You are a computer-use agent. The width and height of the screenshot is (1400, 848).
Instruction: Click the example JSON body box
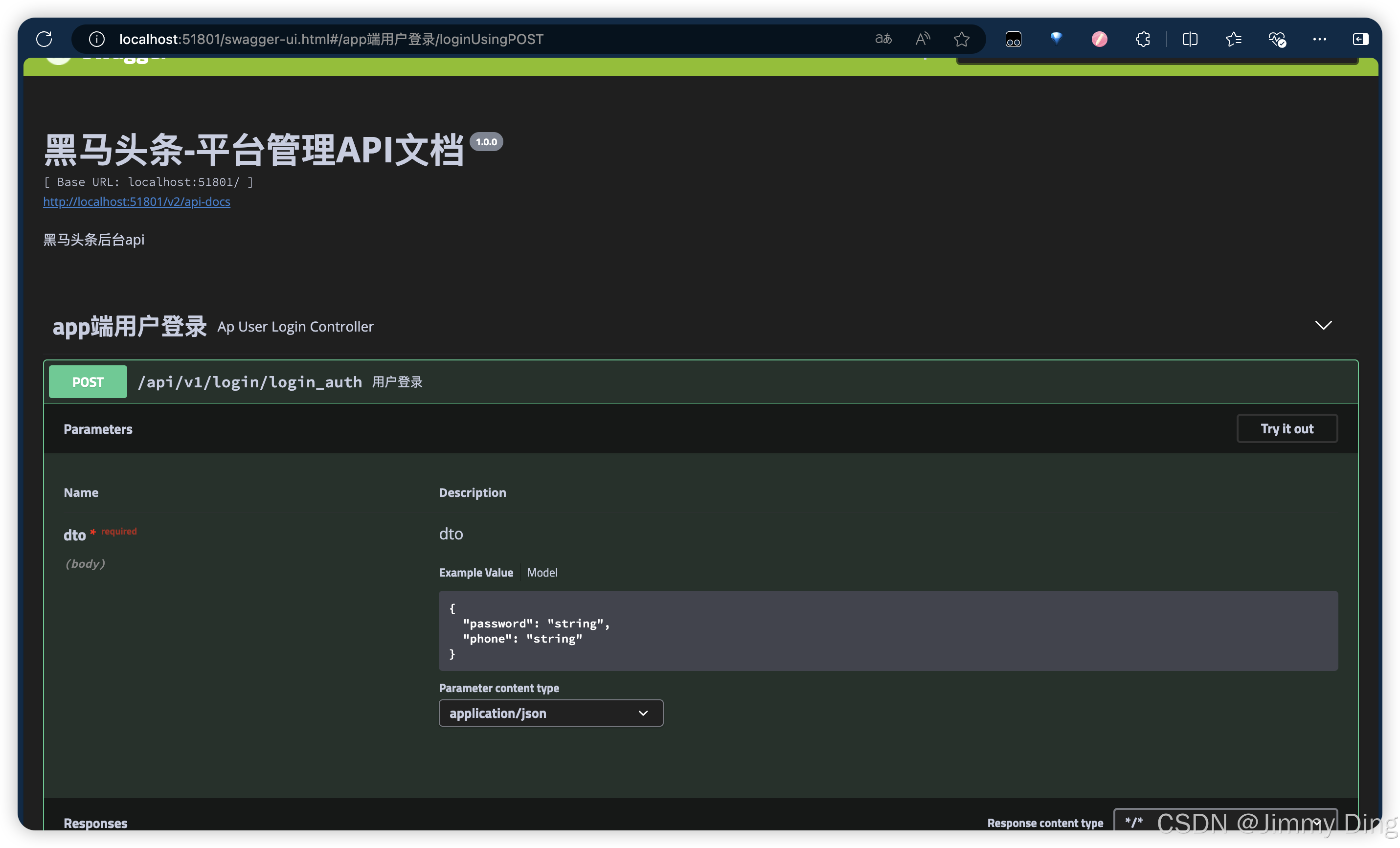tap(888, 631)
